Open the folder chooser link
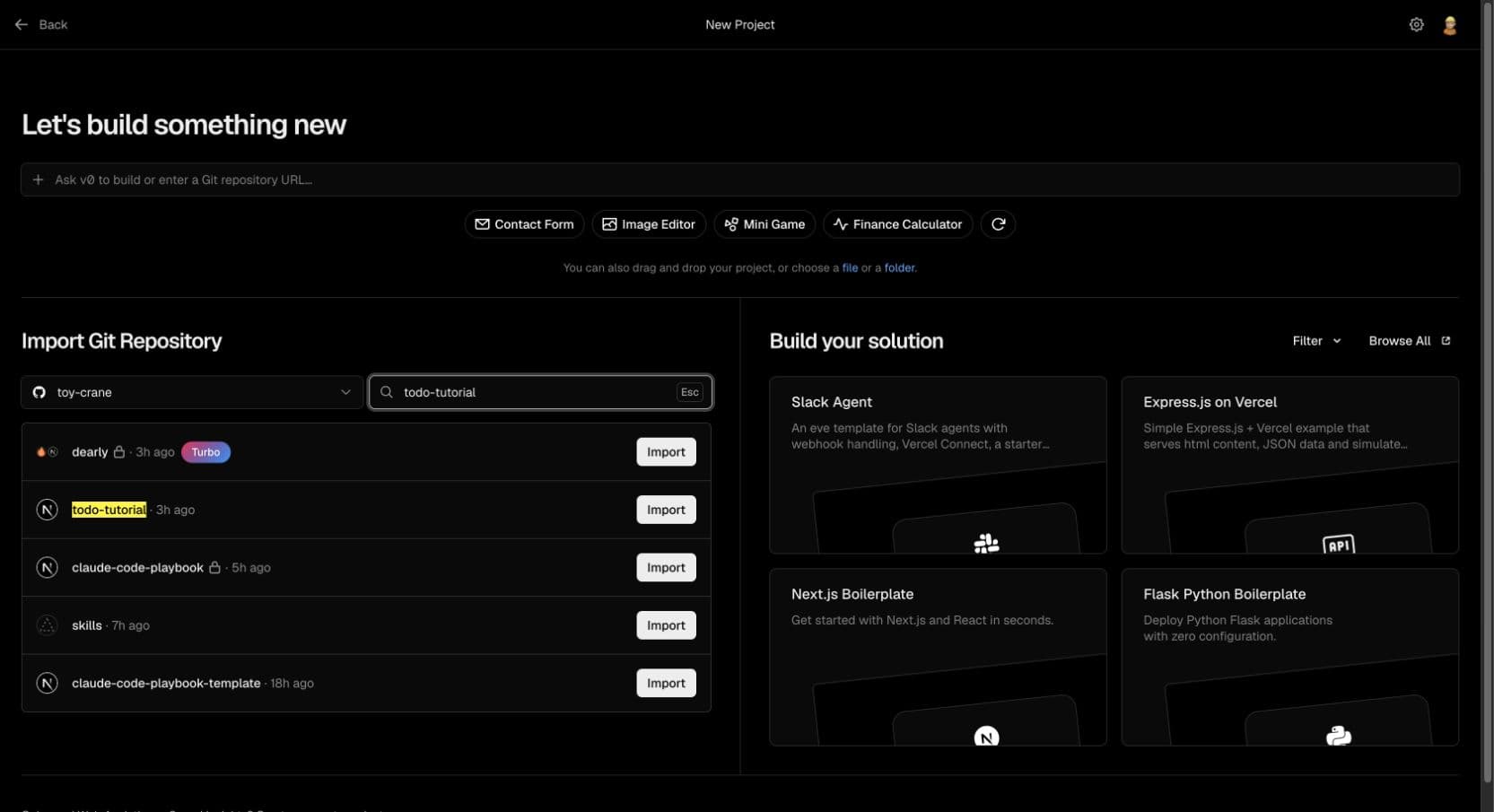This screenshot has width=1494, height=812. (899, 267)
